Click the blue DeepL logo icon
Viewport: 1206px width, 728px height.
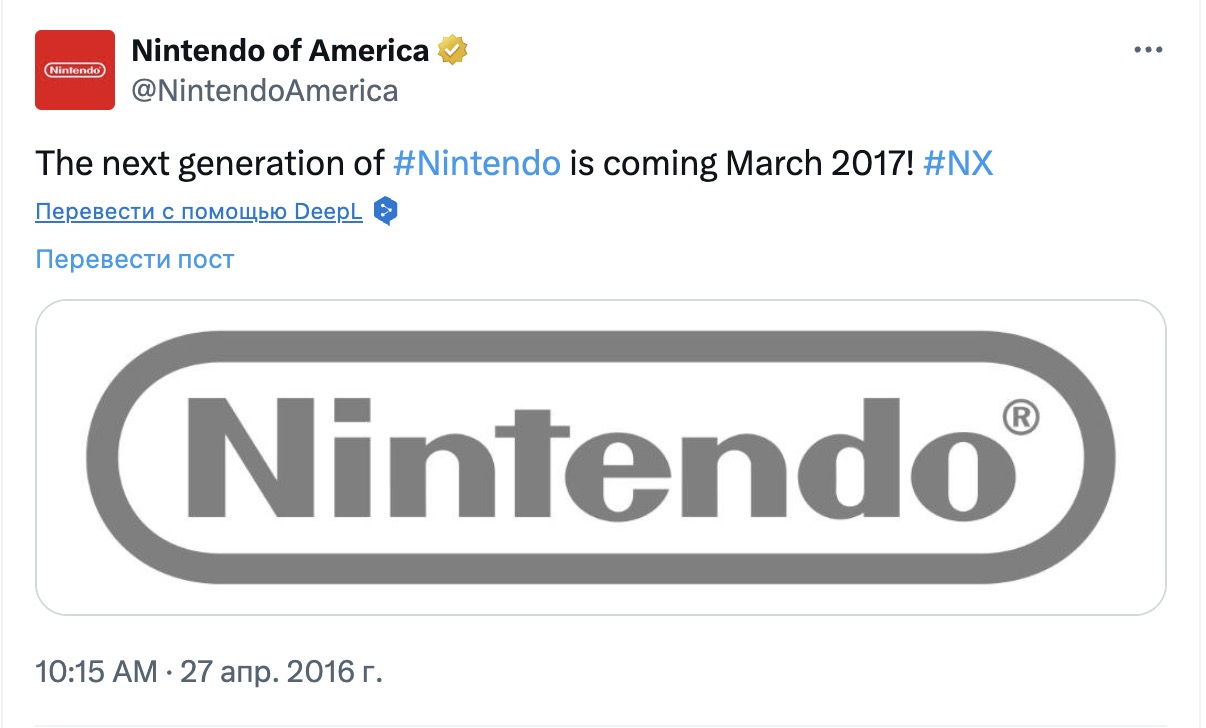pyautogui.click(x=385, y=212)
